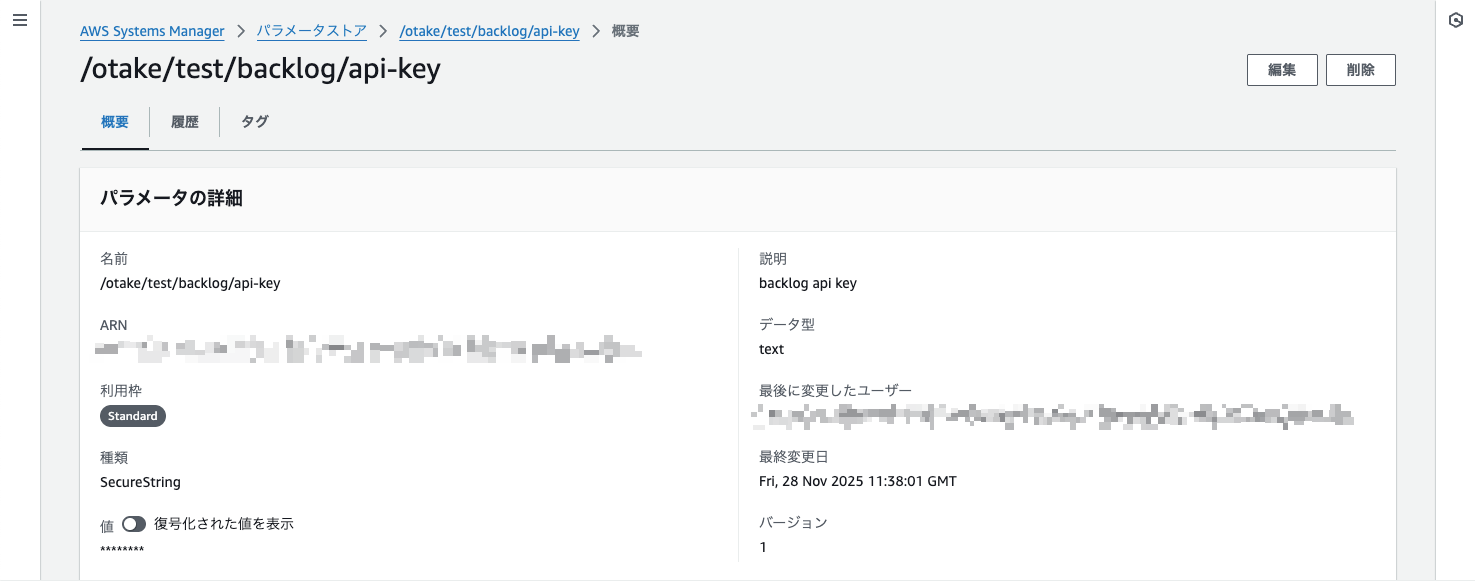This screenshot has width=1475, height=581.
Task: Click the パラメータの詳細 panel header
Action: pos(171,198)
